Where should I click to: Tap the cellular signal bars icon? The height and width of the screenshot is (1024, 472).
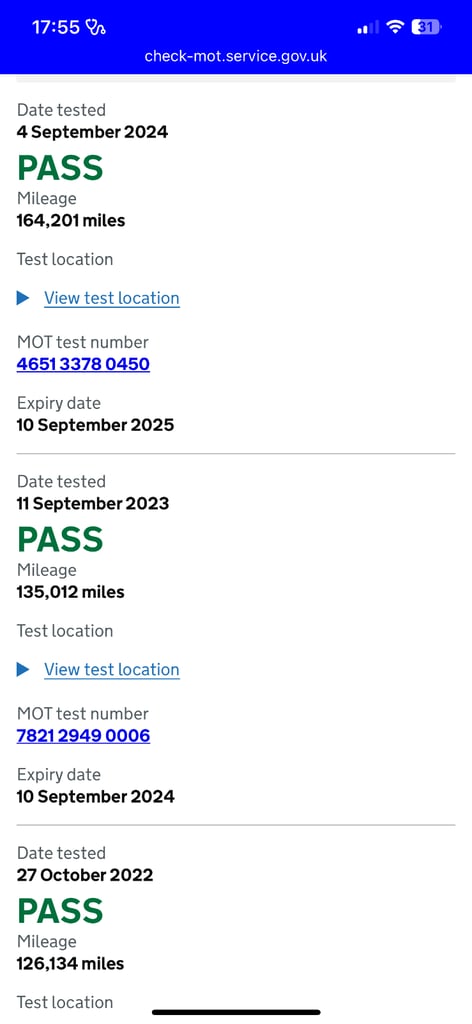click(368, 27)
